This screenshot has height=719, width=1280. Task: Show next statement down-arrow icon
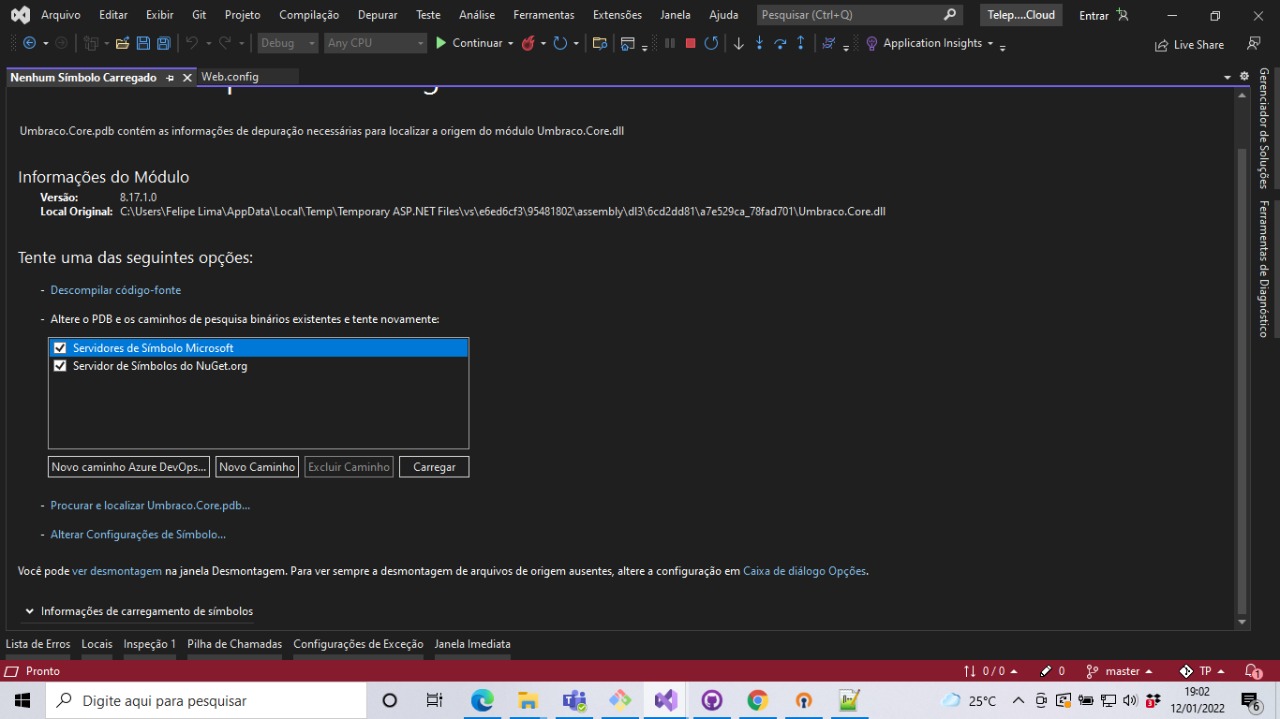739,43
